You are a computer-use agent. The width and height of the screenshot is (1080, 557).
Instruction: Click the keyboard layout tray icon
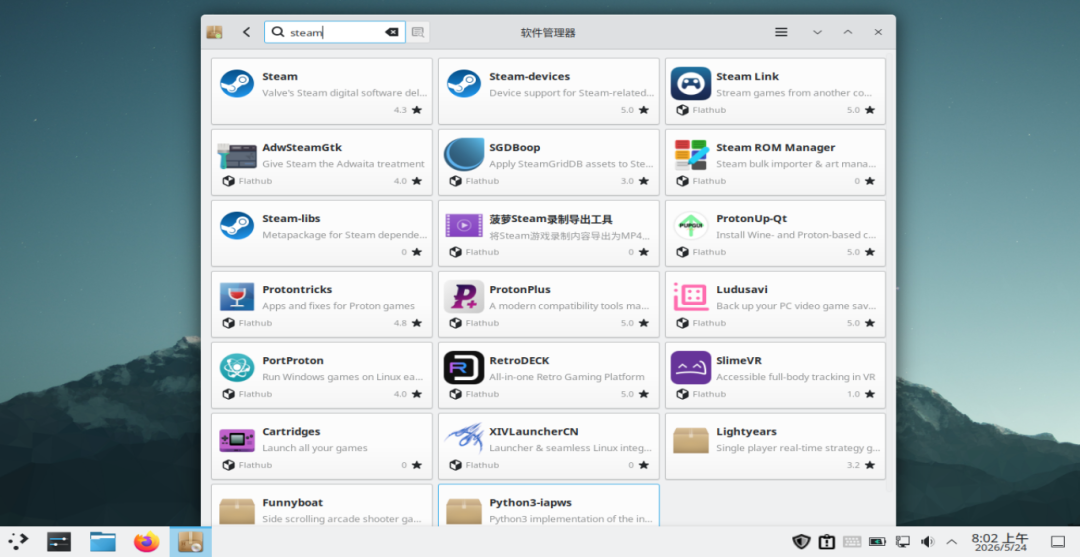click(x=852, y=542)
